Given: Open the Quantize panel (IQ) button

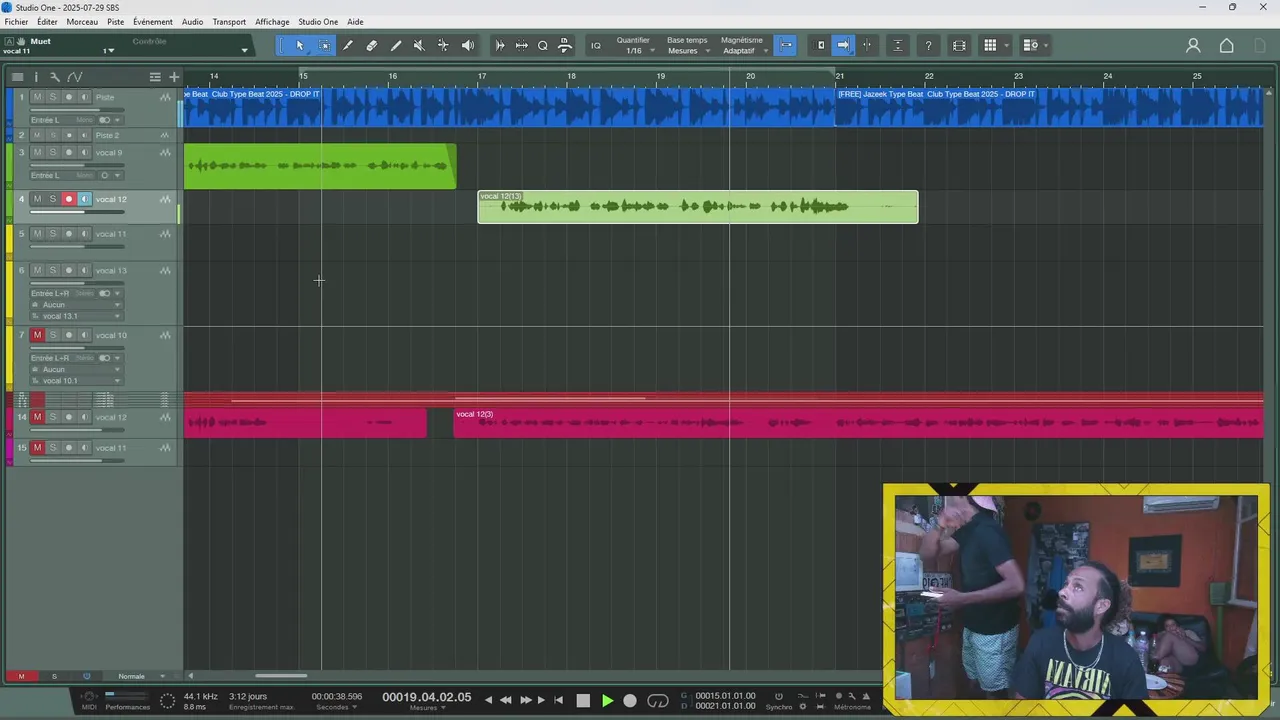Looking at the screenshot, I should point(596,45).
